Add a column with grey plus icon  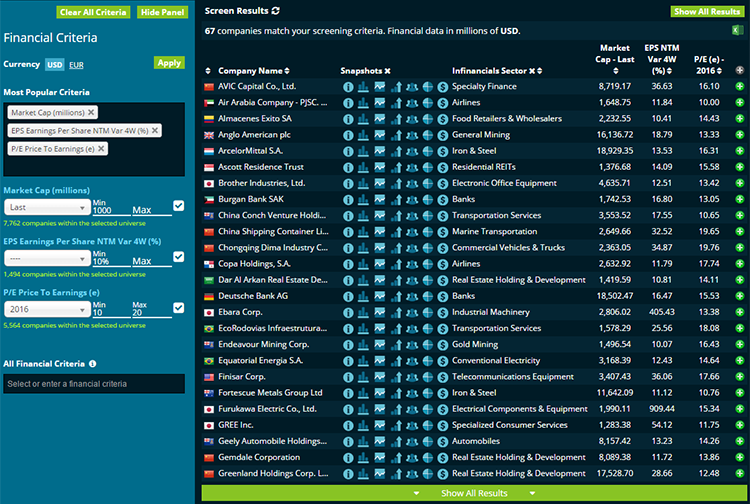739,70
